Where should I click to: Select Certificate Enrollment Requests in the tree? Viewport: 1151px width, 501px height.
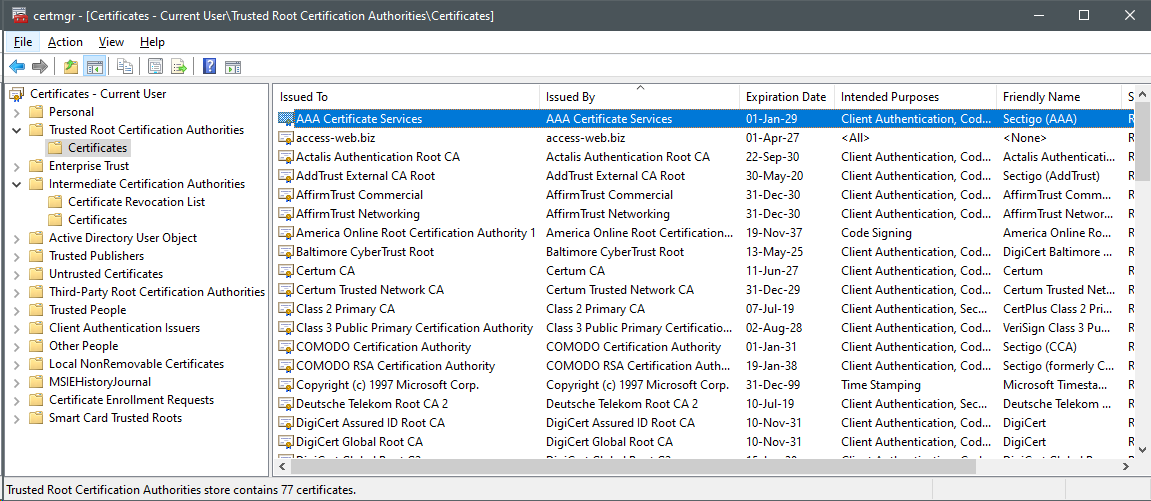[x=131, y=400]
